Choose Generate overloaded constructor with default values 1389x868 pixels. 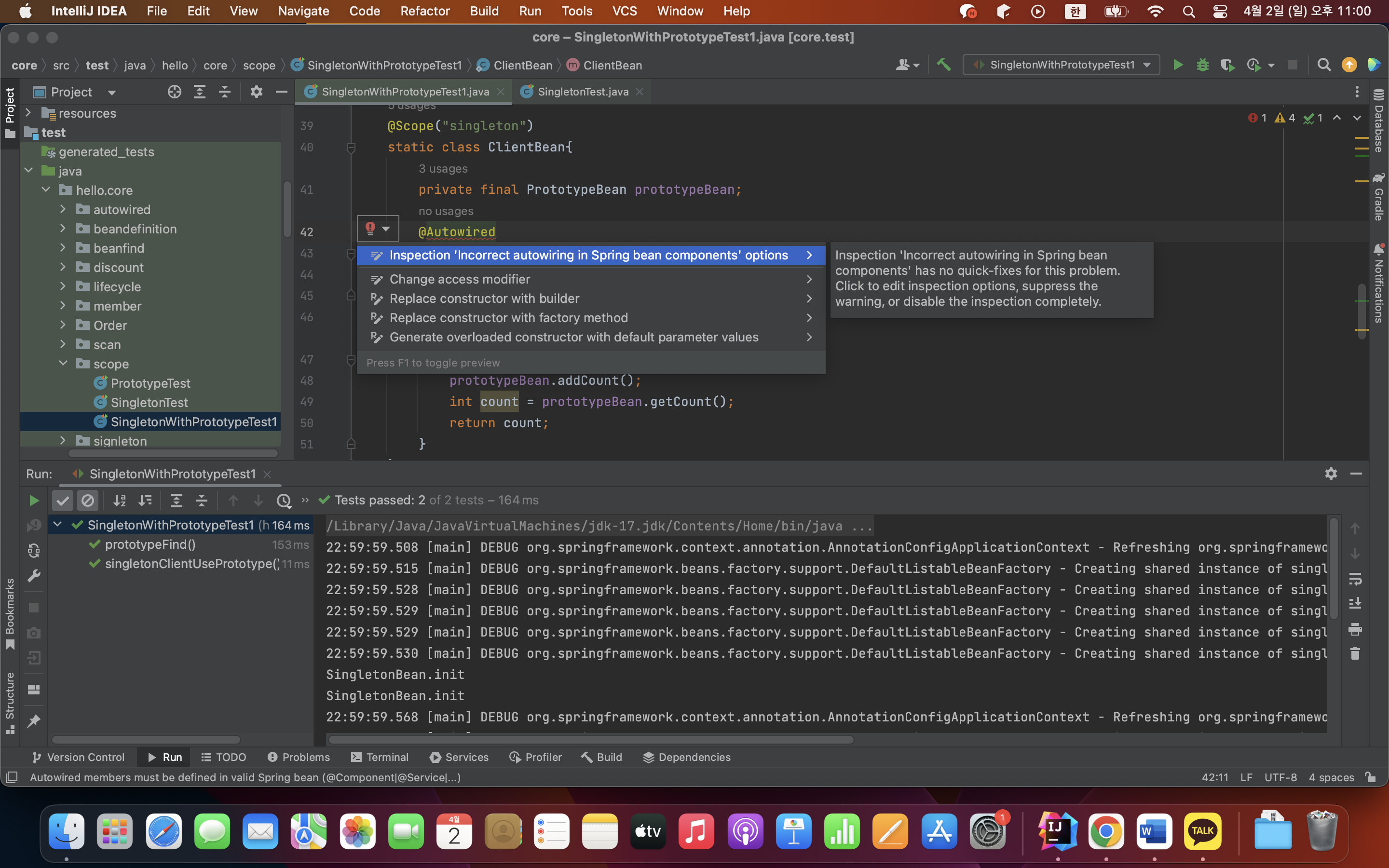pos(591,337)
